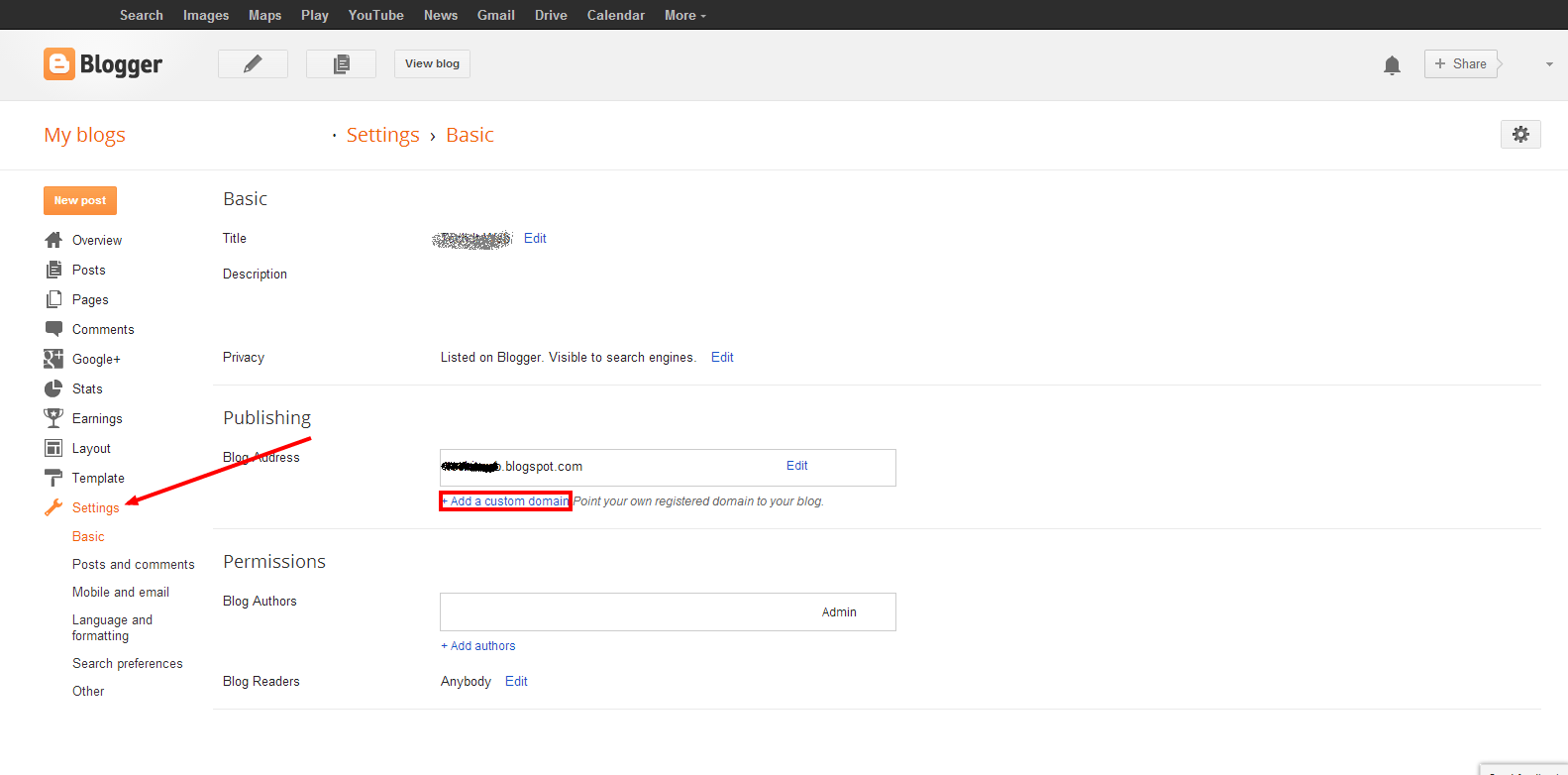1568x775 pixels.
Task: Edit the Privacy setting
Action: pos(722,357)
